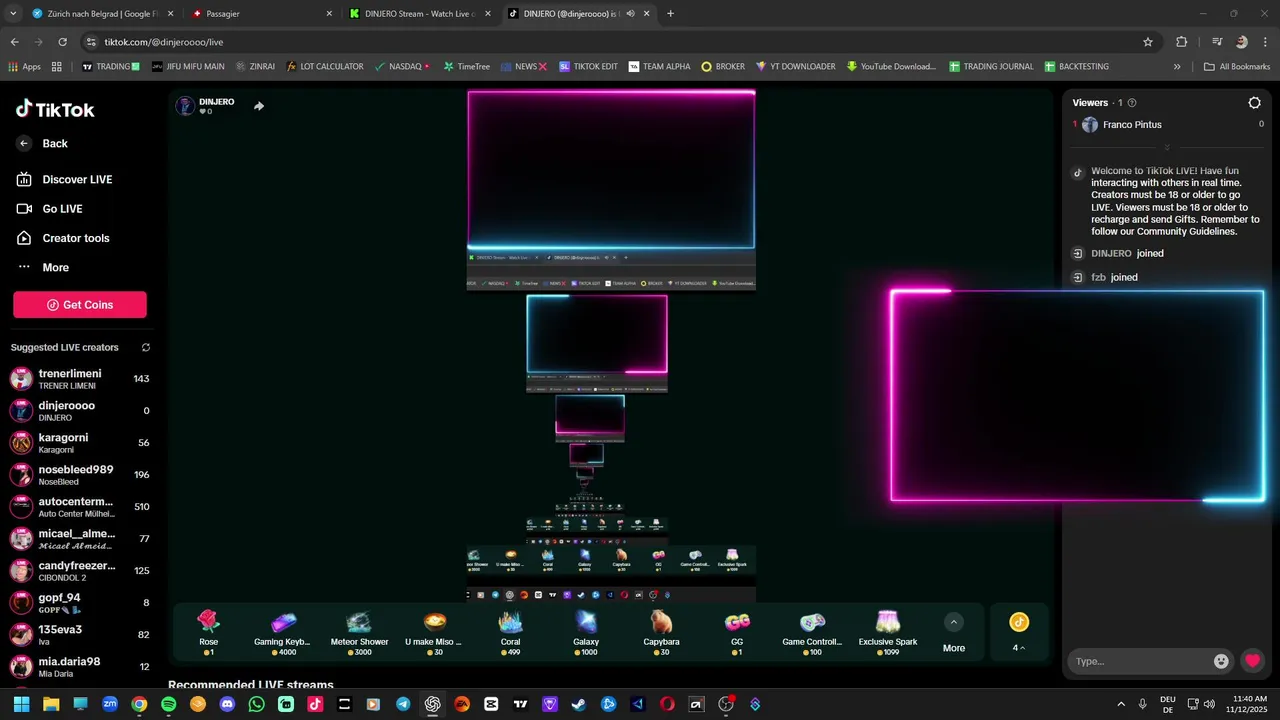
Task: Open the Go LIVE menu item
Action: [x=50, y=209]
